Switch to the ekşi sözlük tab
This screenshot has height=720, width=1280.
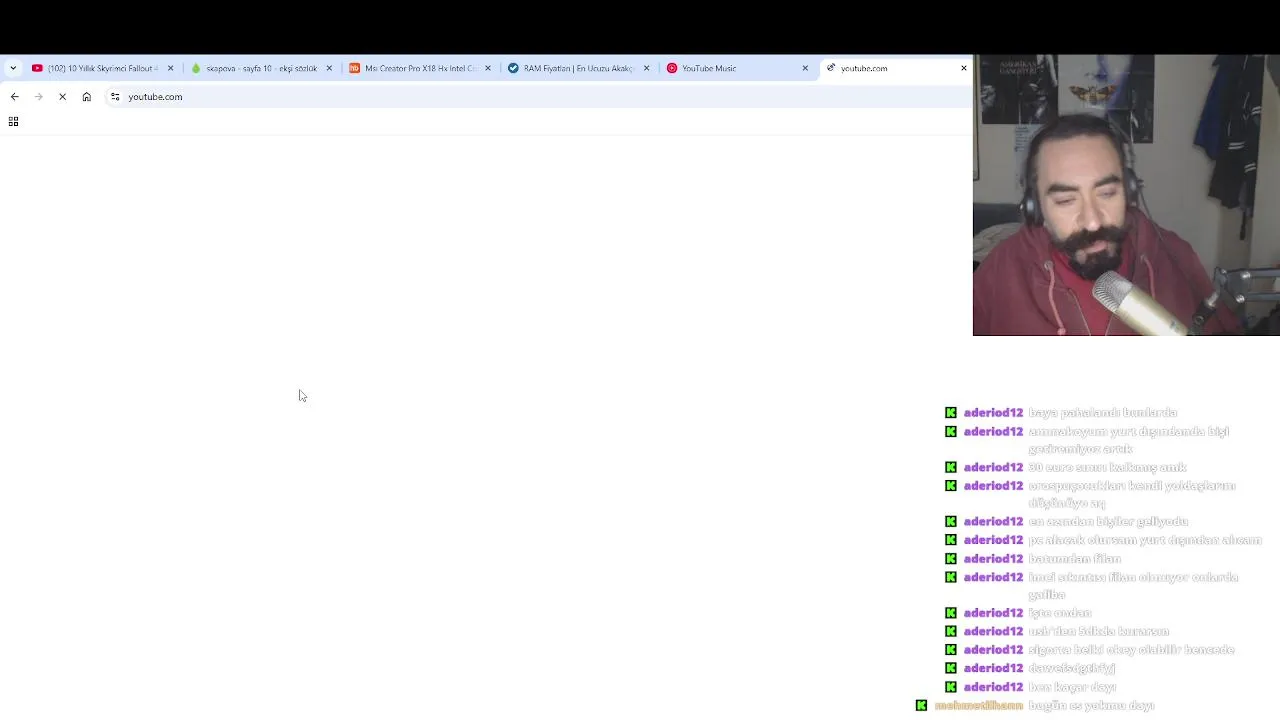pos(261,68)
